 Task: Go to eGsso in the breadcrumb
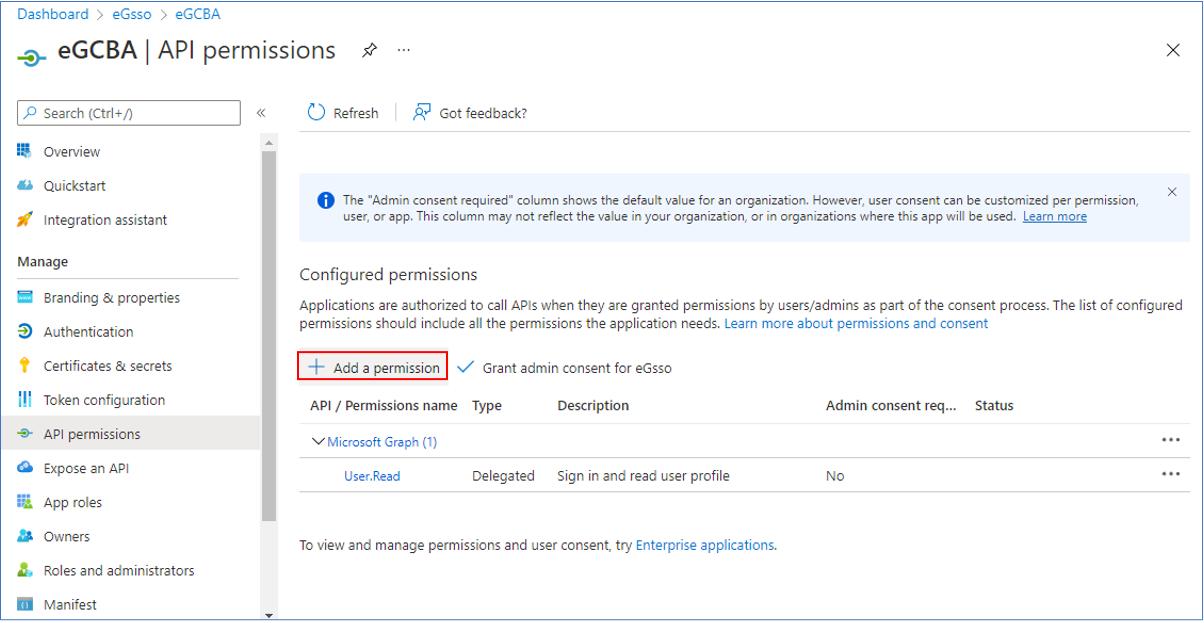click(x=132, y=14)
